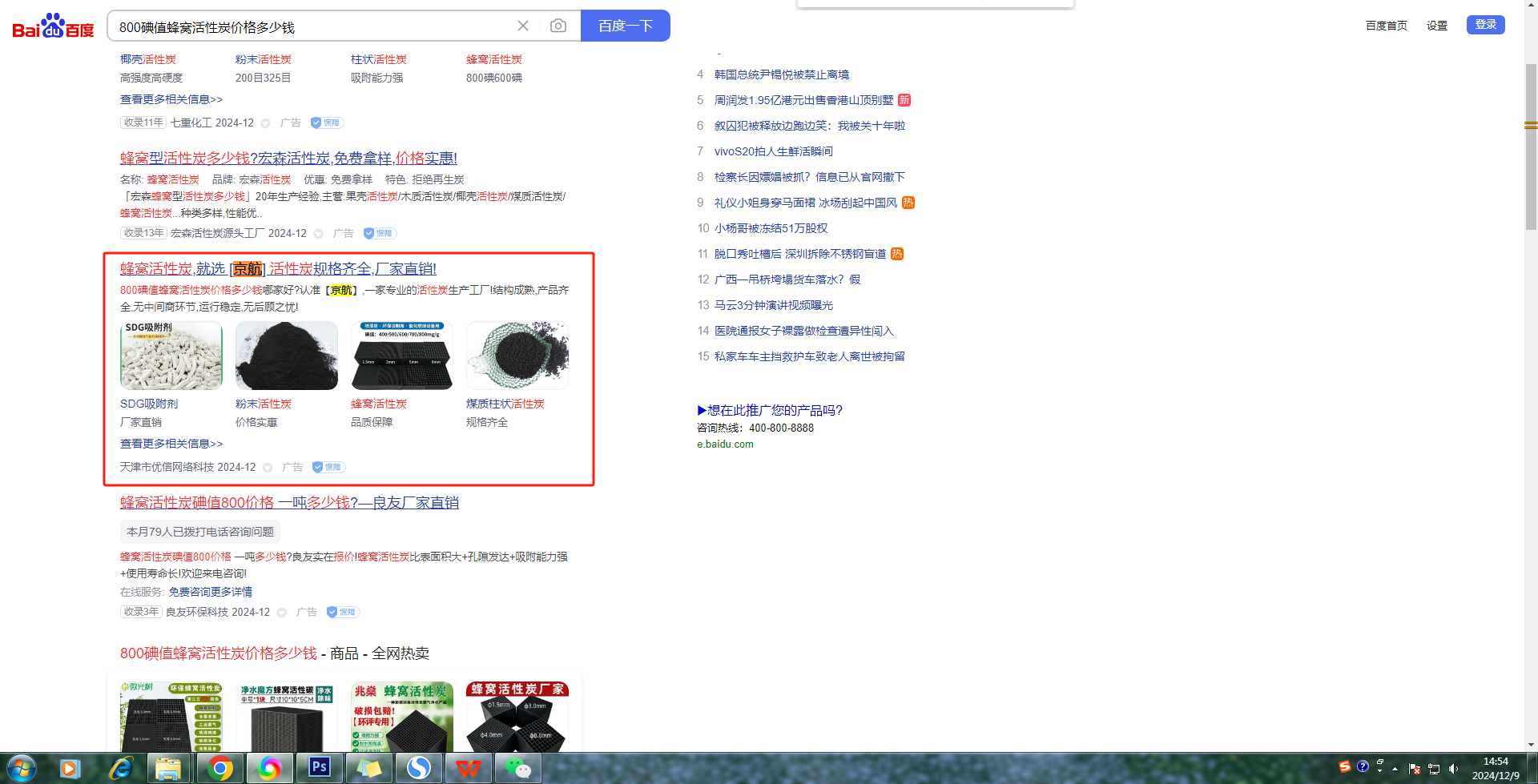Switch to Google Chrome on taskbar
Viewport: 1538px width, 784px height.
pos(220,769)
